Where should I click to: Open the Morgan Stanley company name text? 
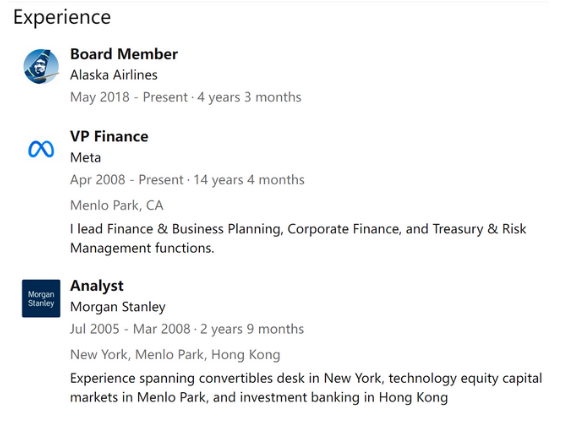coord(118,307)
